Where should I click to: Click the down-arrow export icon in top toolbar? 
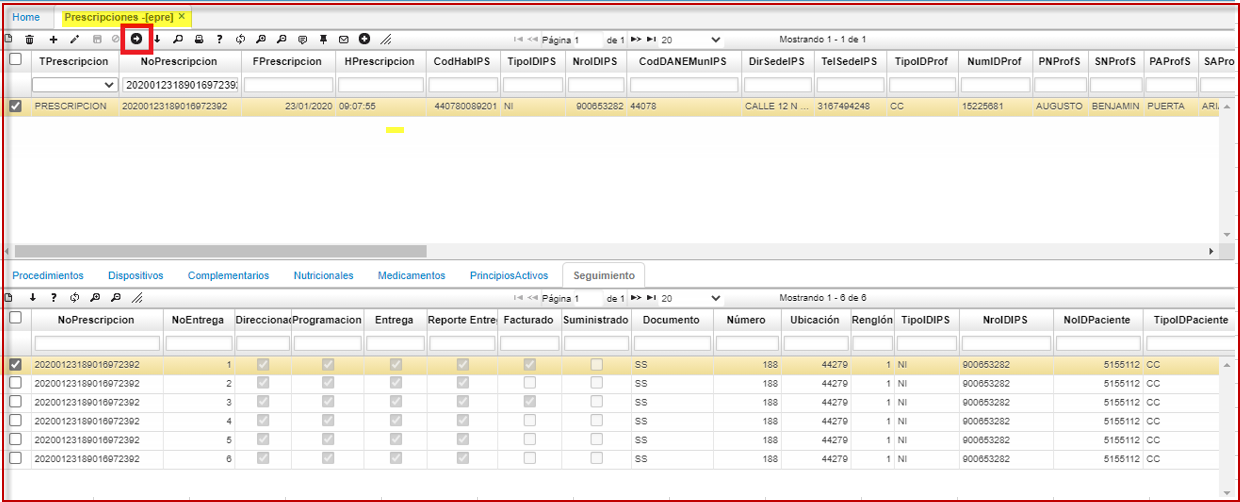click(157, 39)
